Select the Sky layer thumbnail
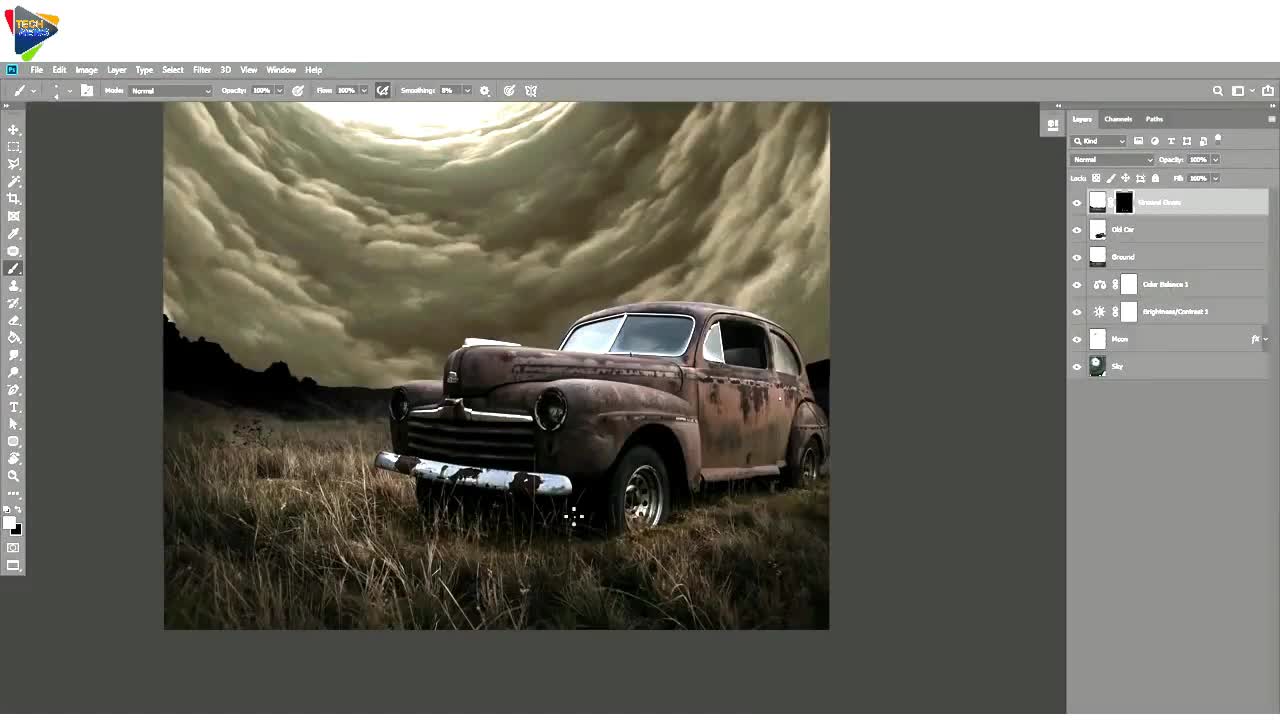Viewport: 1280px width, 720px height. pyautogui.click(x=1097, y=366)
